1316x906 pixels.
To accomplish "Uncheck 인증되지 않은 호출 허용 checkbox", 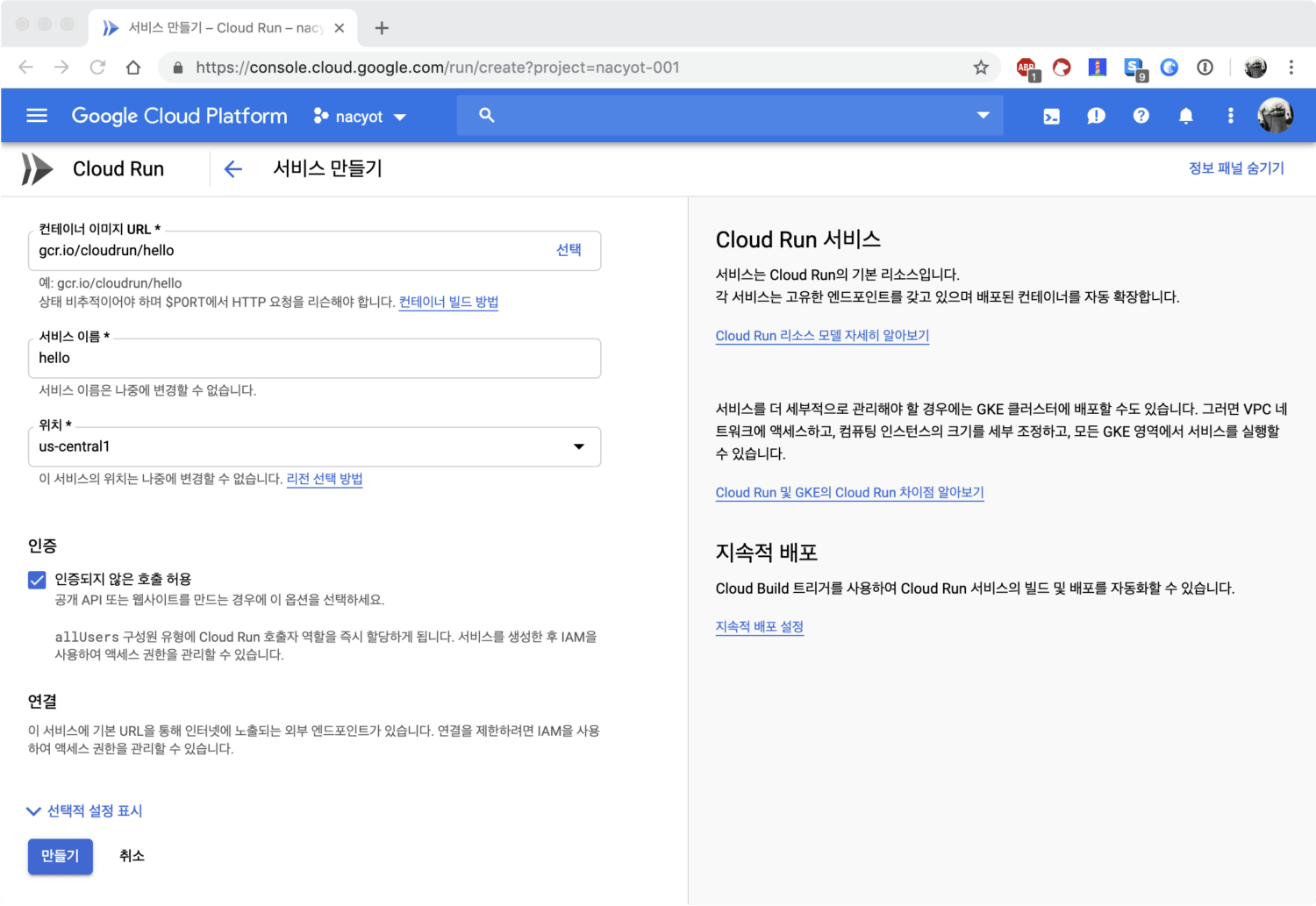I will (37, 580).
